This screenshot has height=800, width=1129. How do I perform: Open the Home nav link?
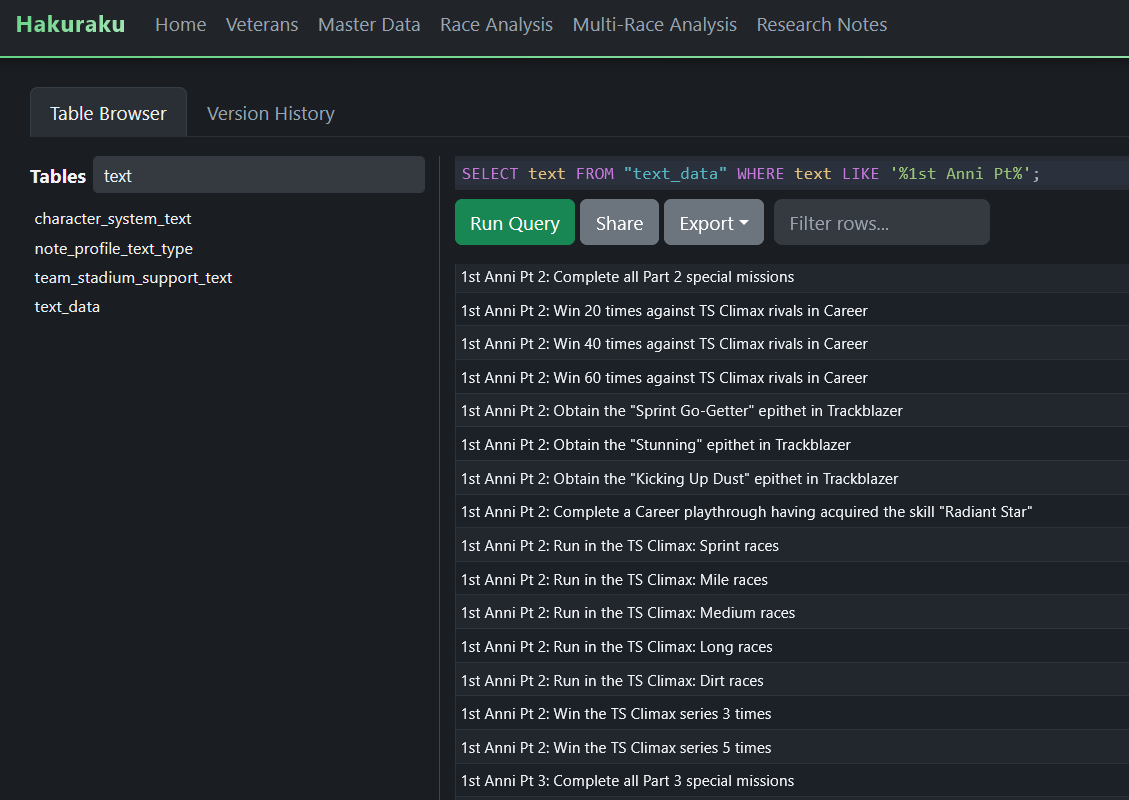(181, 24)
